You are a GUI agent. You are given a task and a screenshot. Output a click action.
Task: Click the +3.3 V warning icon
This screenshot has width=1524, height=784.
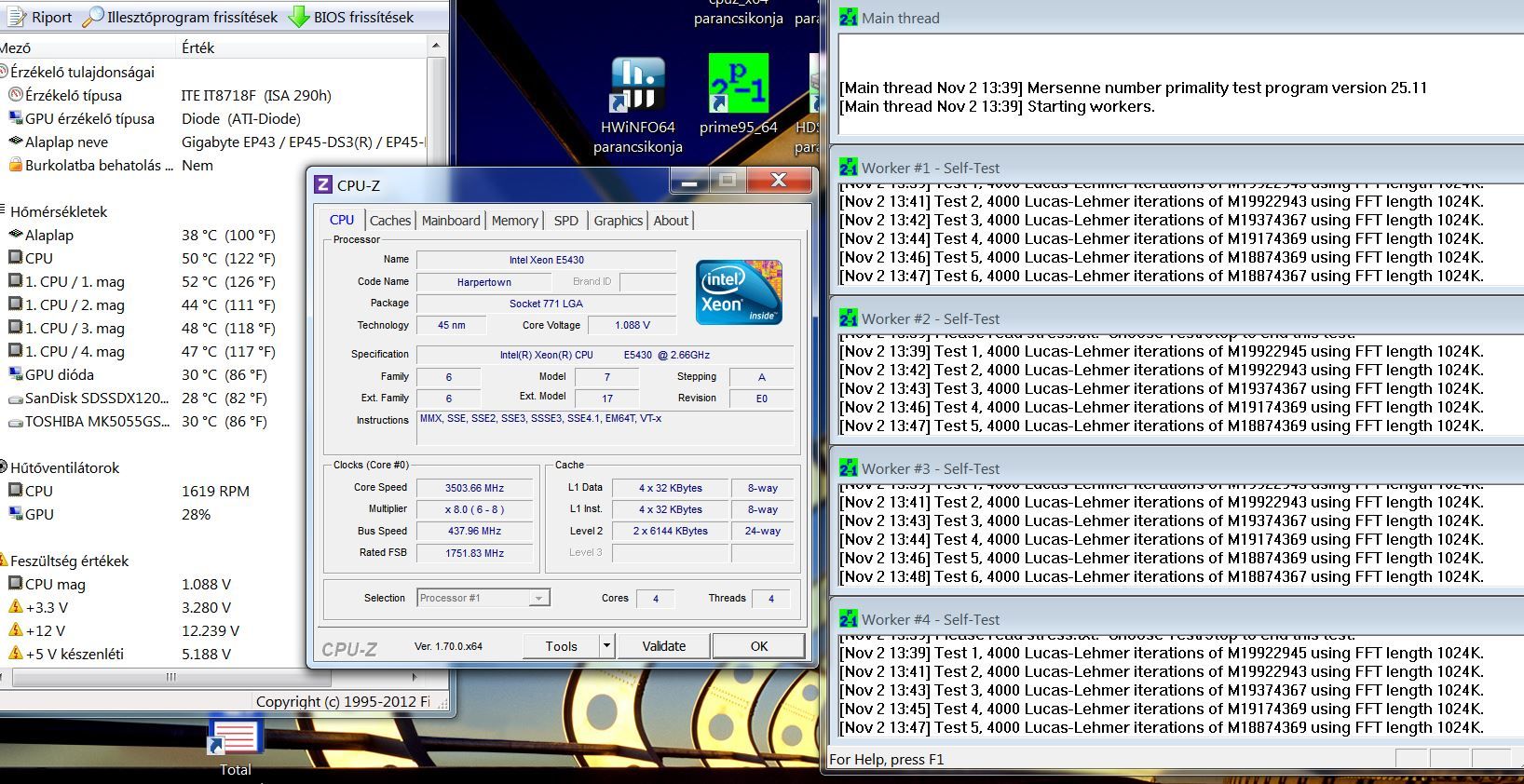(15, 607)
